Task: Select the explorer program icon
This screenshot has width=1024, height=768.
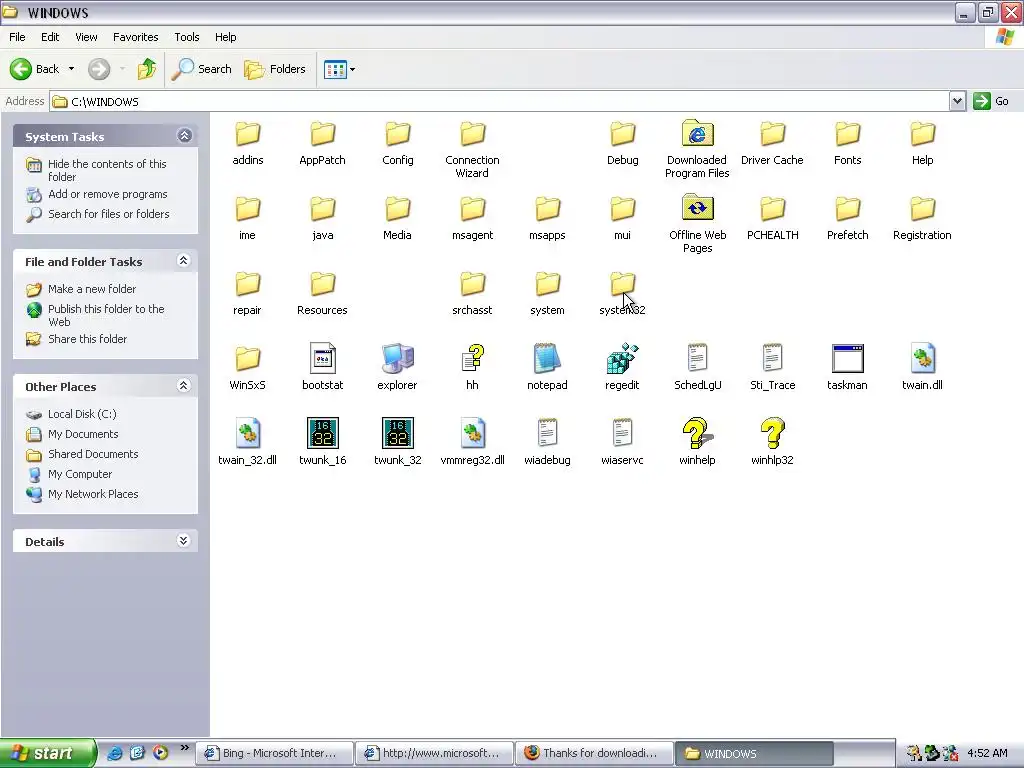Action: tap(397, 359)
